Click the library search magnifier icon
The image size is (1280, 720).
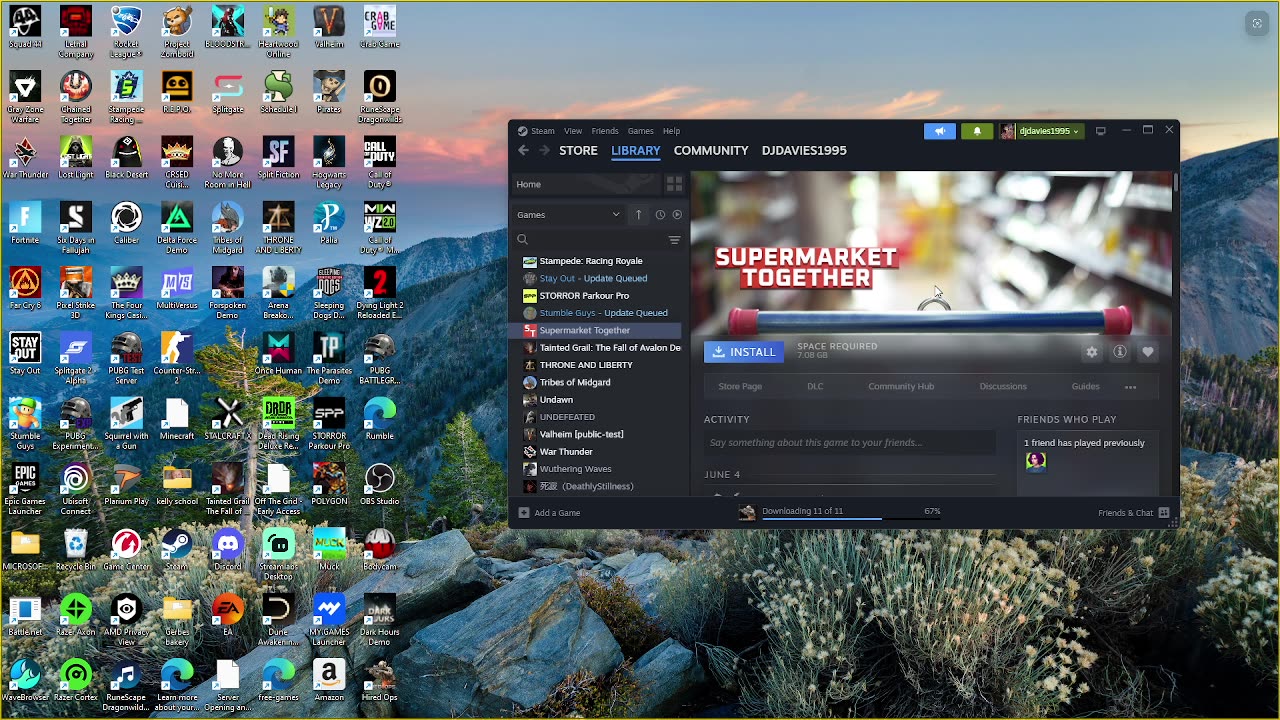[522, 240]
